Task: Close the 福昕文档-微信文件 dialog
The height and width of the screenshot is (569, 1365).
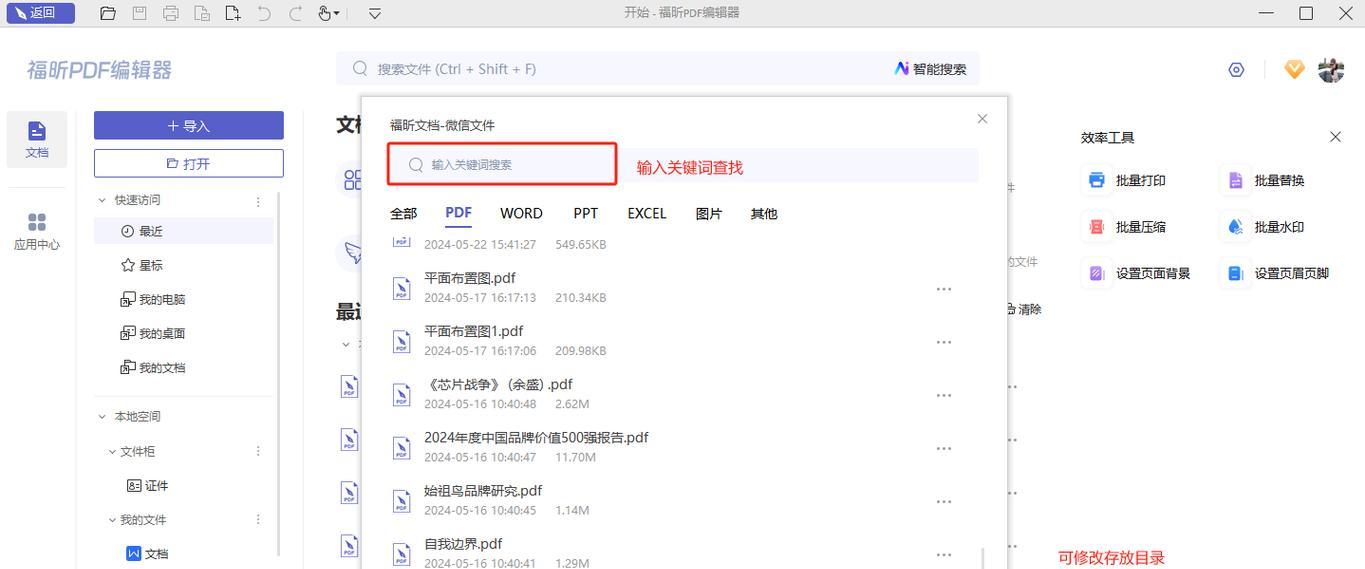Action: tap(982, 118)
